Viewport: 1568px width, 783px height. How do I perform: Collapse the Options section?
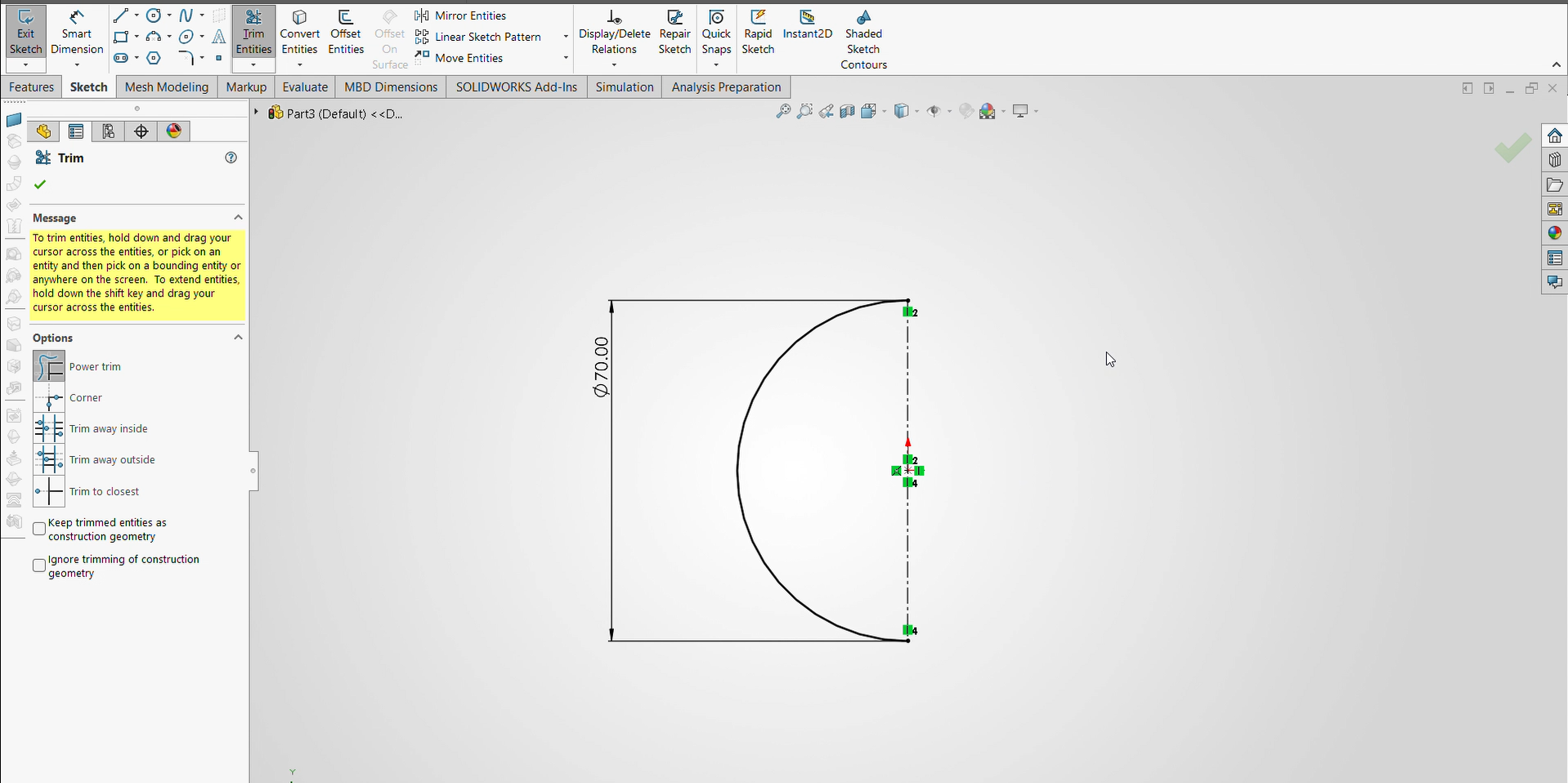pos(238,338)
